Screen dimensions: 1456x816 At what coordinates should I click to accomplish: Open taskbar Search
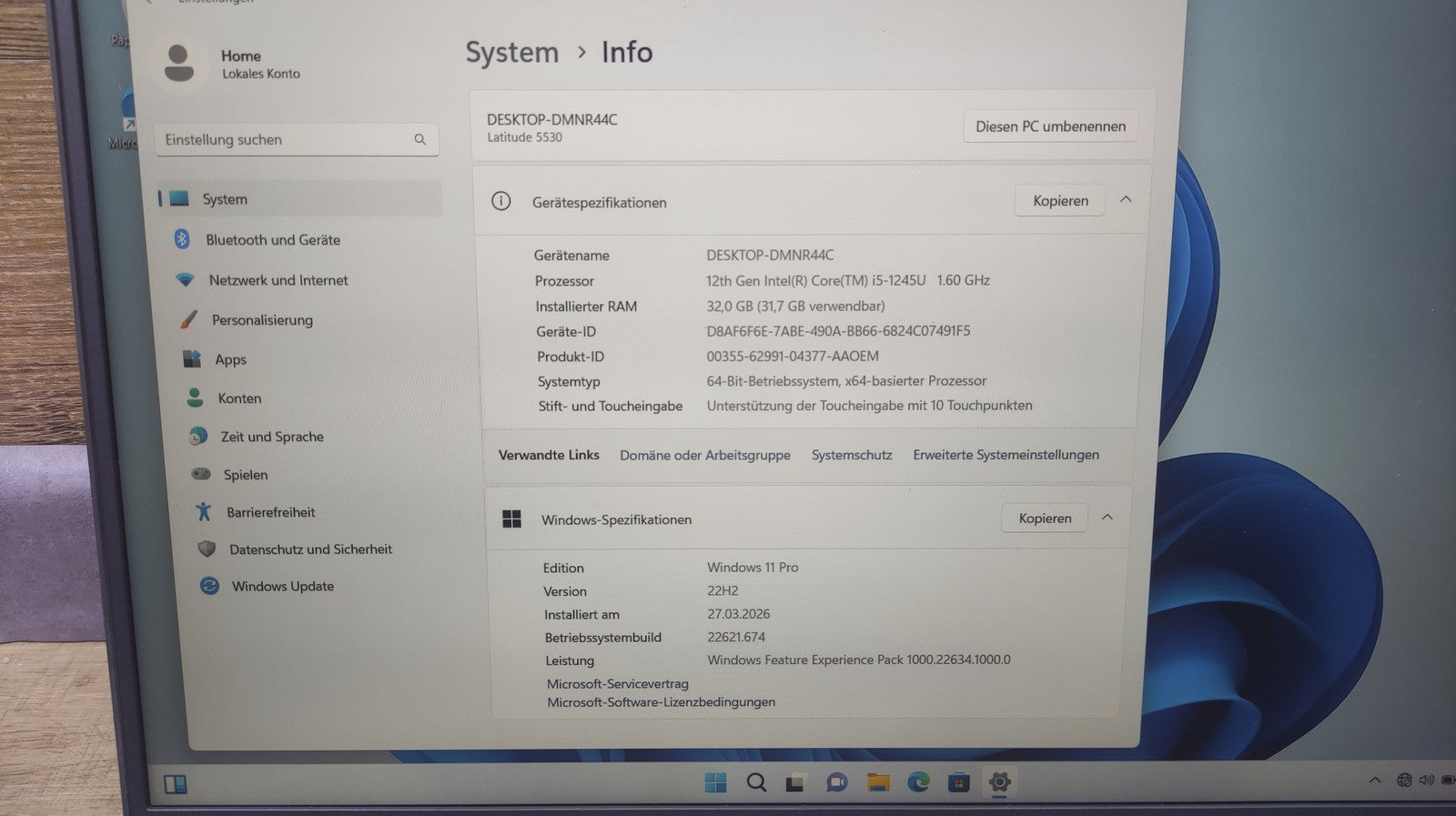pos(756,782)
